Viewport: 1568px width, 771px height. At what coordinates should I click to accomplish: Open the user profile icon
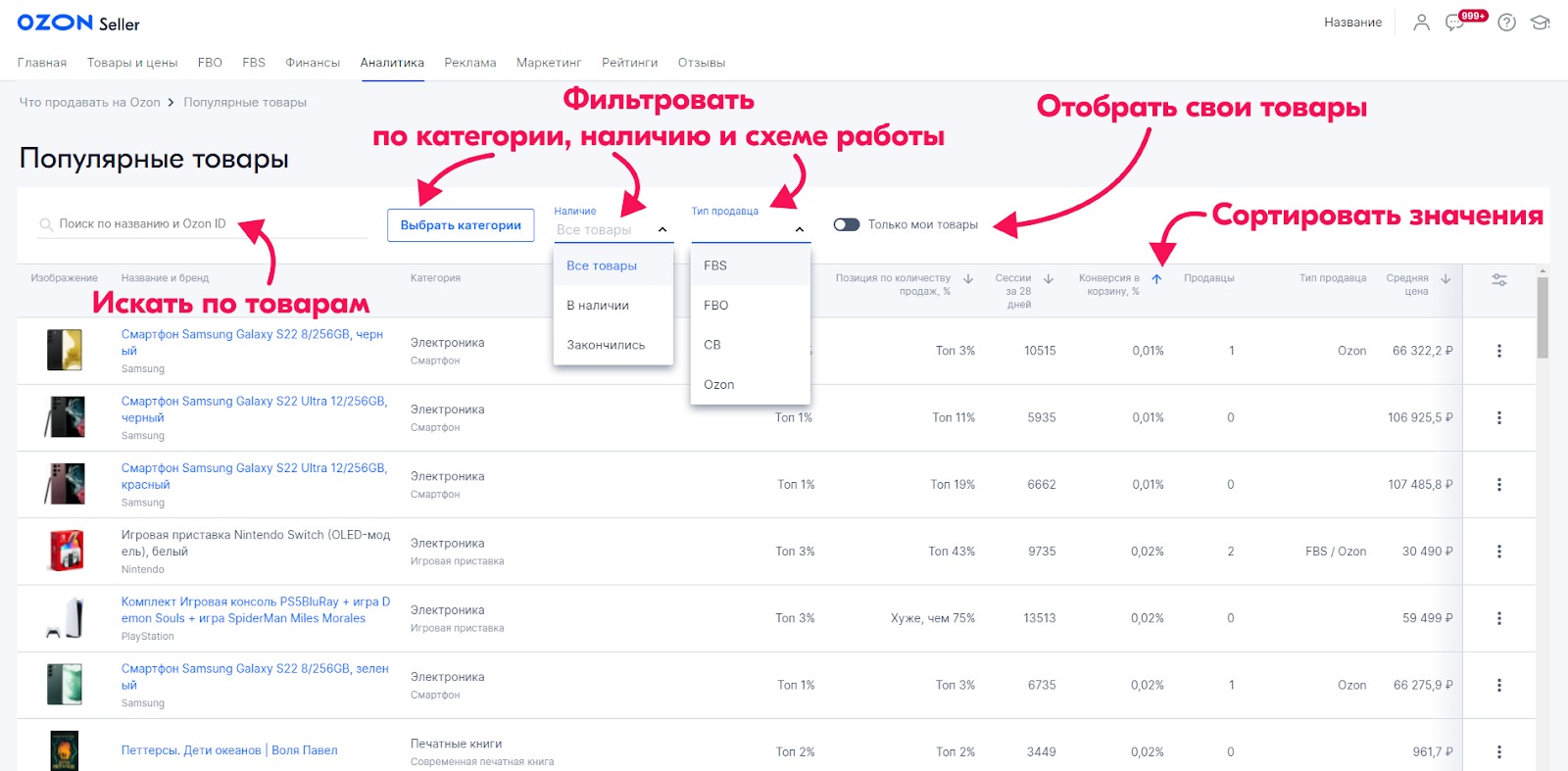[1421, 23]
